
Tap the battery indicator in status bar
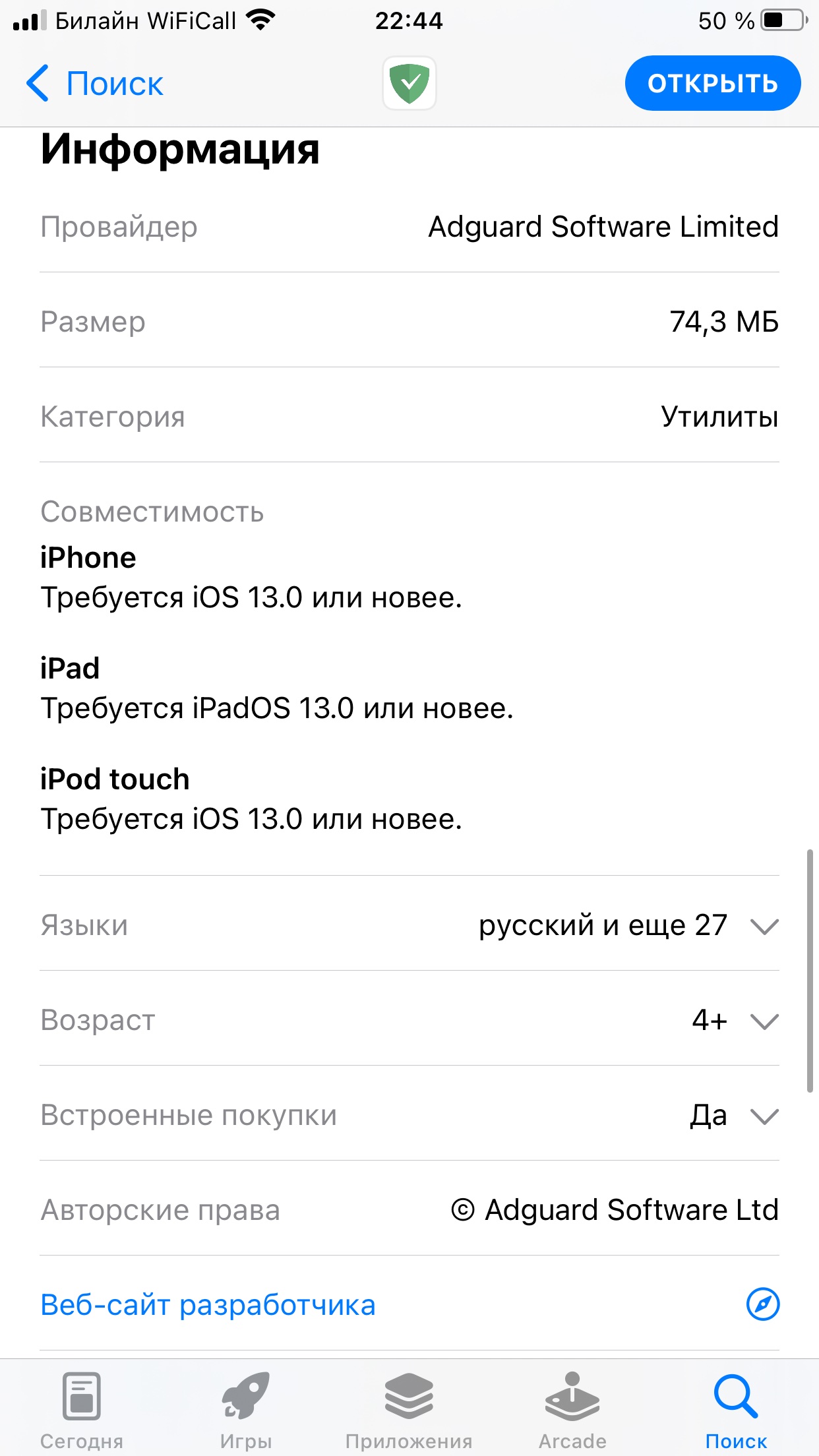[x=783, y=20]
